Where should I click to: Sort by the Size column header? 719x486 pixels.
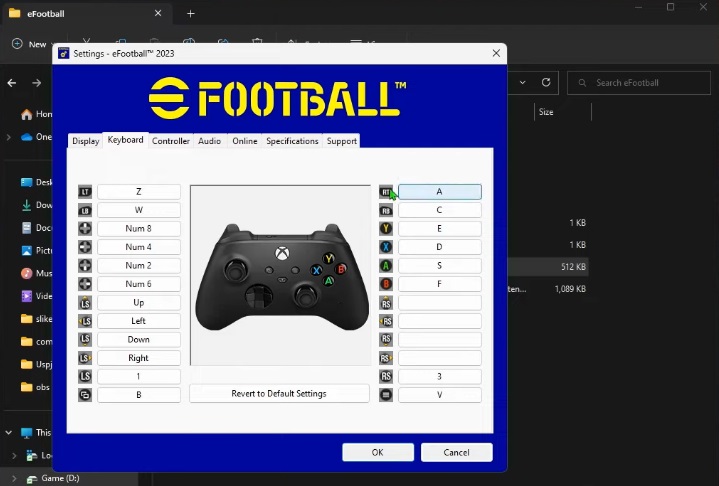pos(546,112)
